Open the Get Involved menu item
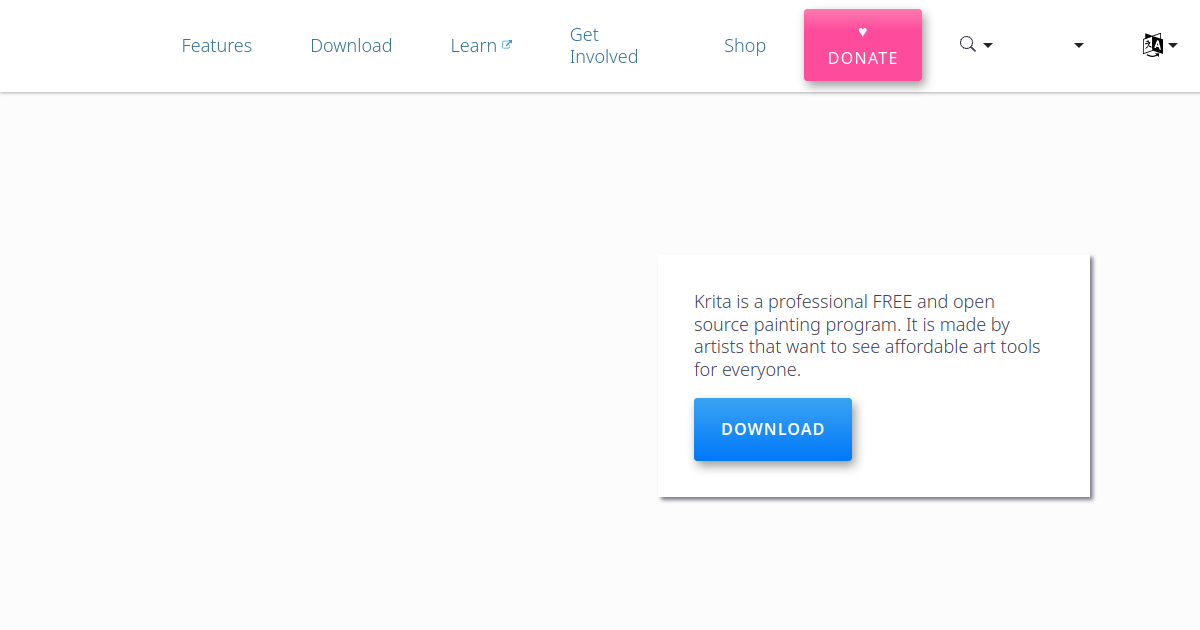Viewport: 1200px width, 630px height. click(604, 46)
